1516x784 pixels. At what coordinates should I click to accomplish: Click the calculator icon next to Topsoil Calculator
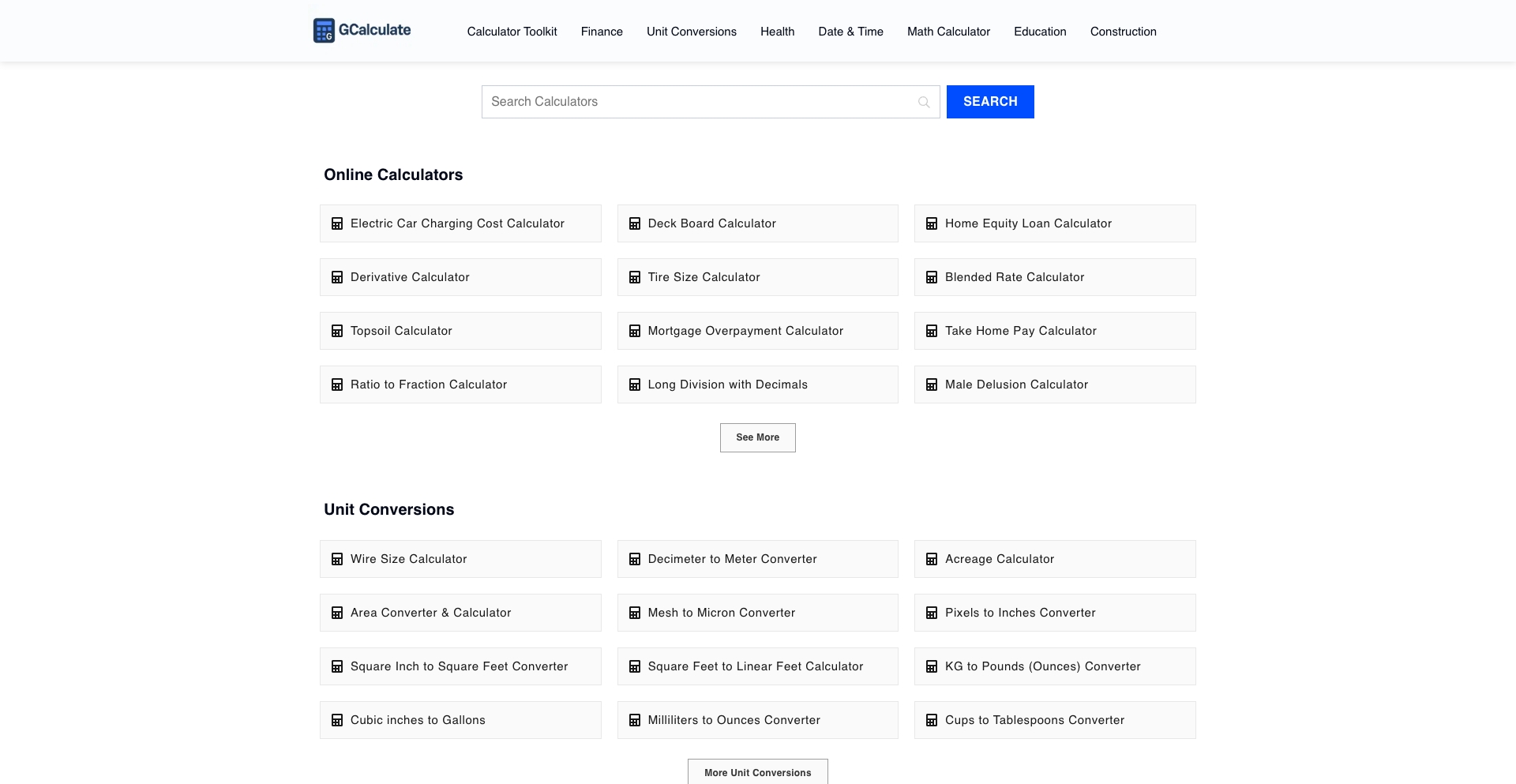click(x=336, y=331)
